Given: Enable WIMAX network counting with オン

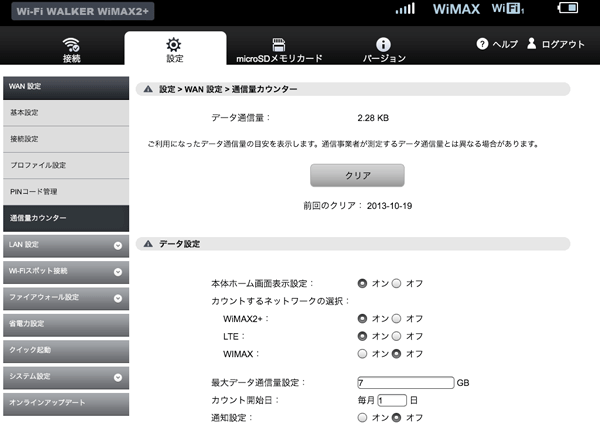Looking at the screenshot, I should tap(362, 353).
